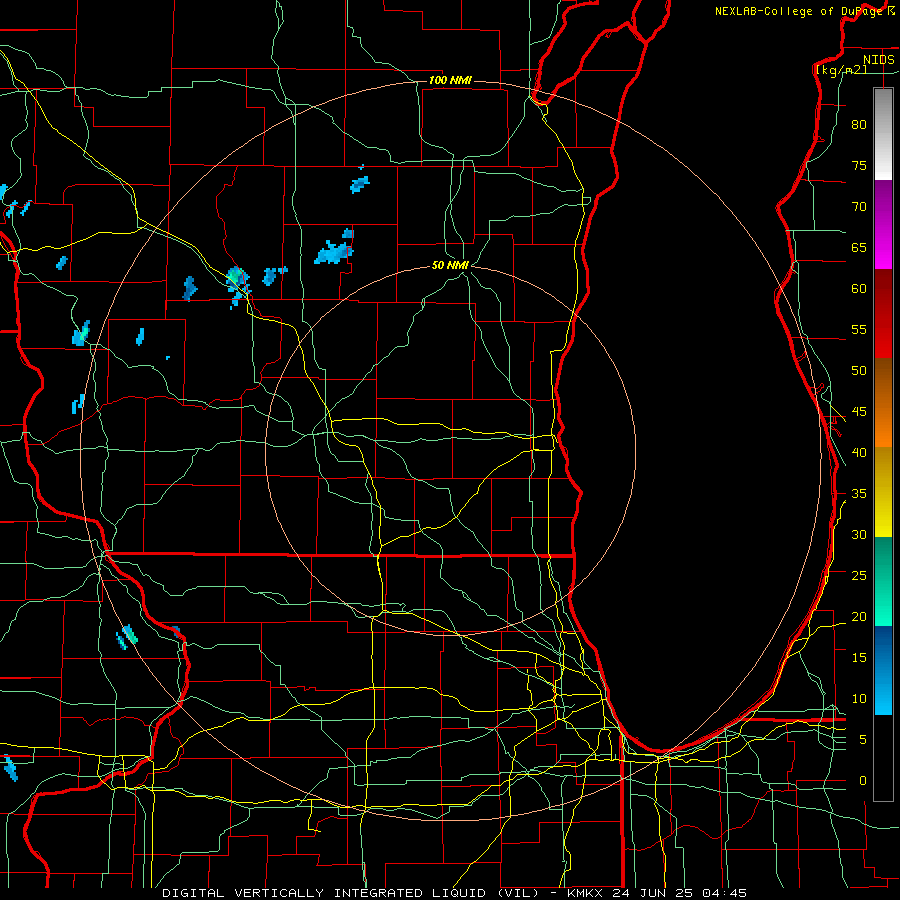The width and height of the screenshot is (900, 900).
Task: Pick the brown-orange band of the color bar
Action: pos(883,402)
